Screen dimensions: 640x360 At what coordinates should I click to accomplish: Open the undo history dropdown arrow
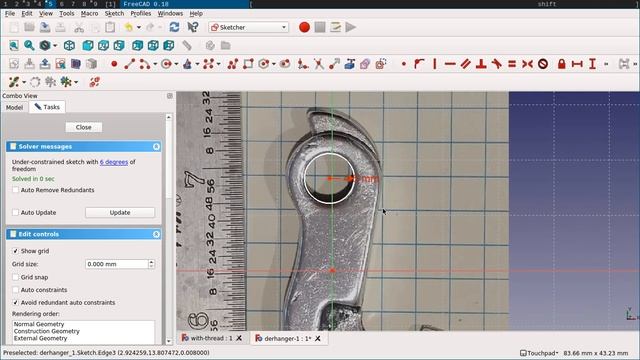click(139, 27)
